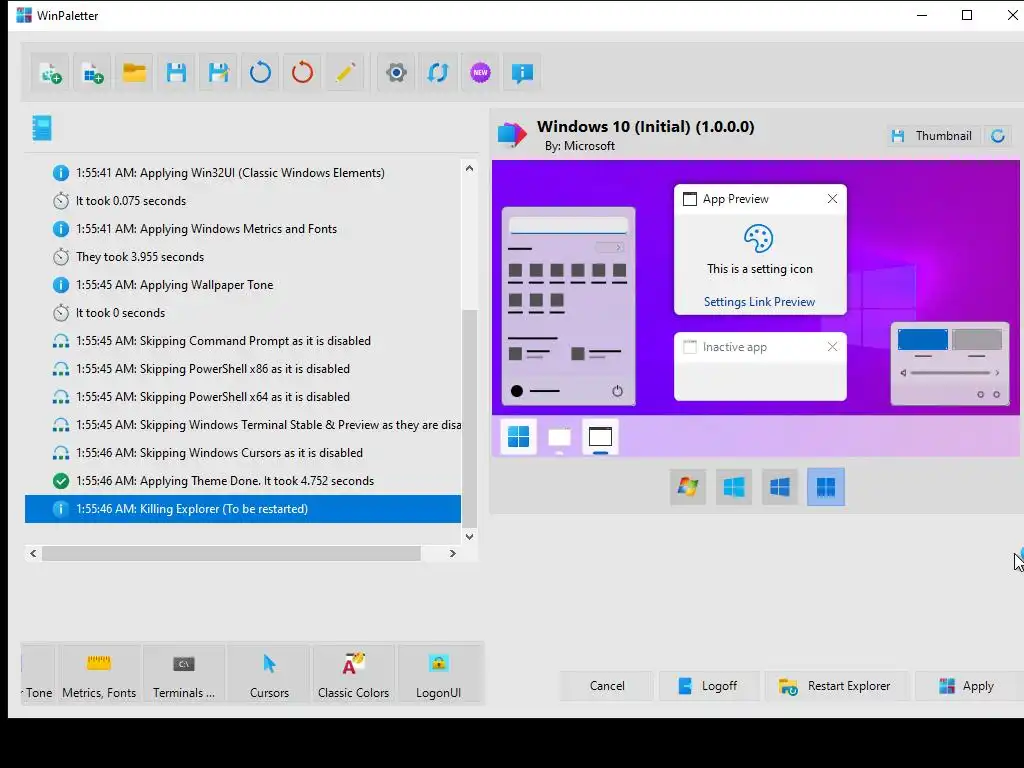
Task: Open the LogonUI tab
Action: pyautogui.click(x=438, y=675)
